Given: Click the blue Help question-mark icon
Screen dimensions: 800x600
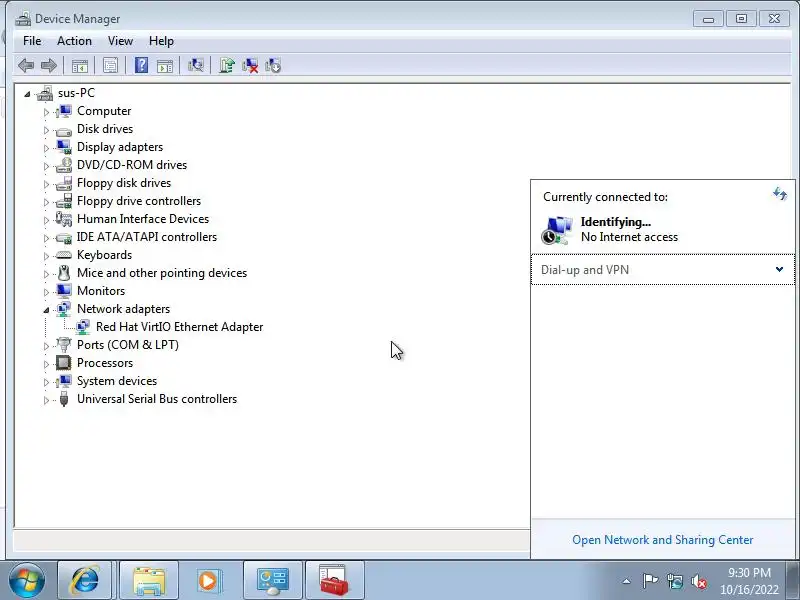Looking at the screenshot, I should (141, 65).
